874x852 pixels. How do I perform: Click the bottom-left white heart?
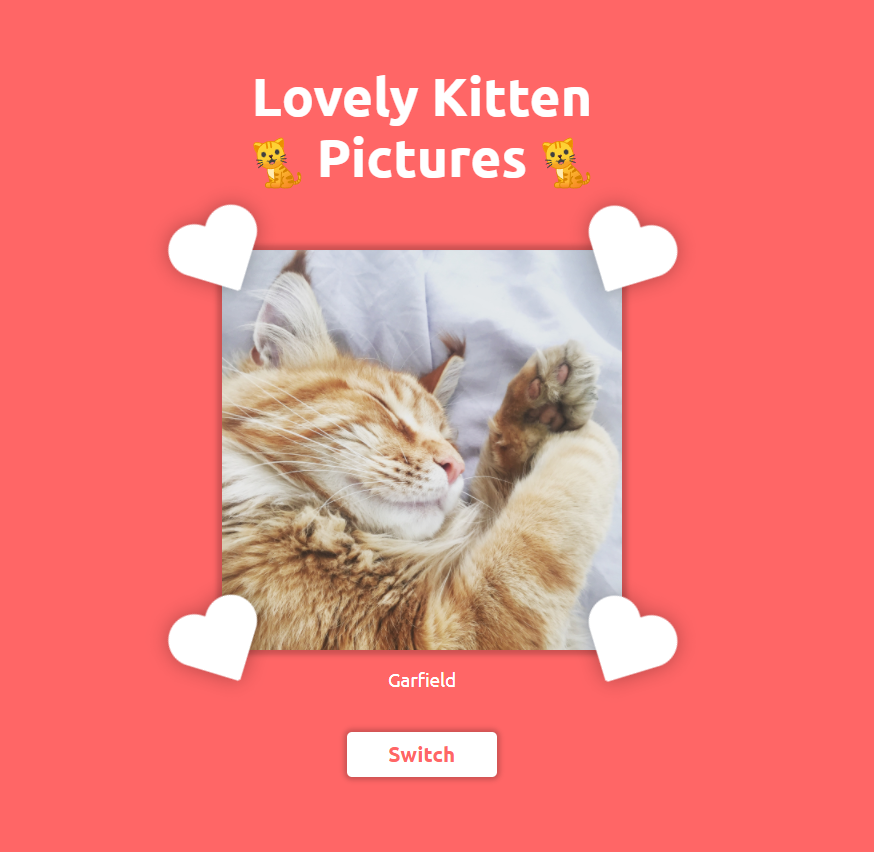tap(213, 637)
